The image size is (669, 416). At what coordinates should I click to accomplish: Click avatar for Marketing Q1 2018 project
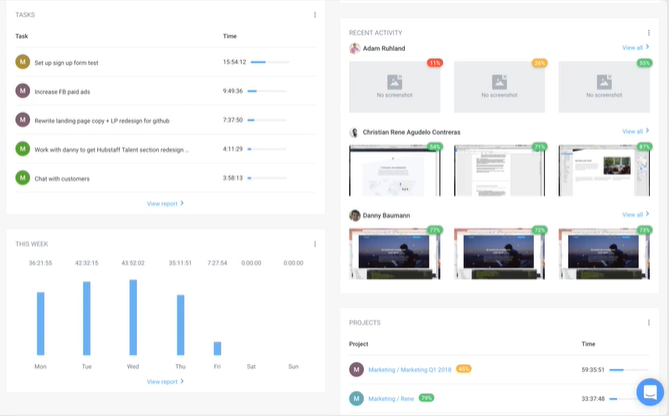click(x=356, y=369)
